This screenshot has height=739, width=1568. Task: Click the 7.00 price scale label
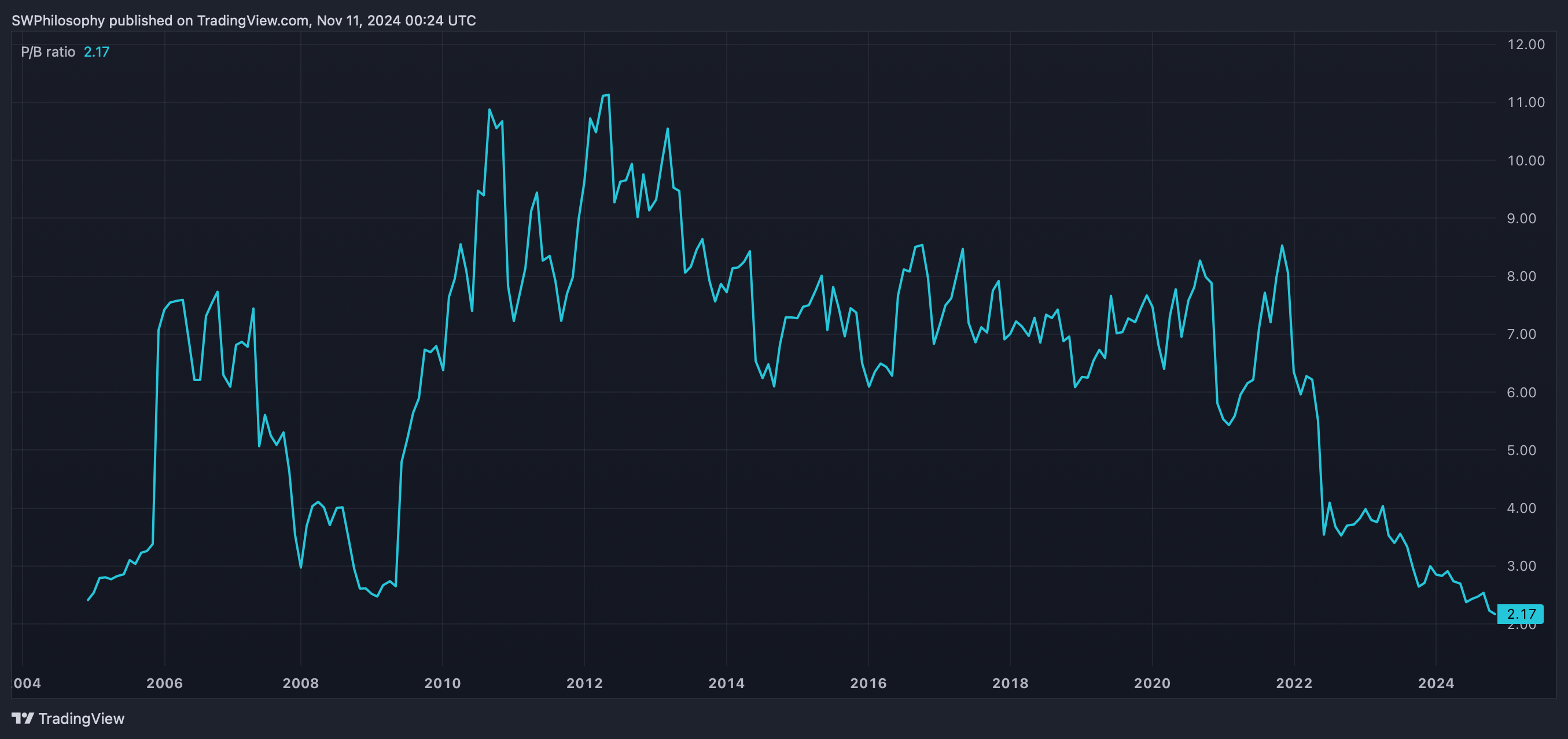click(1521, 334)
